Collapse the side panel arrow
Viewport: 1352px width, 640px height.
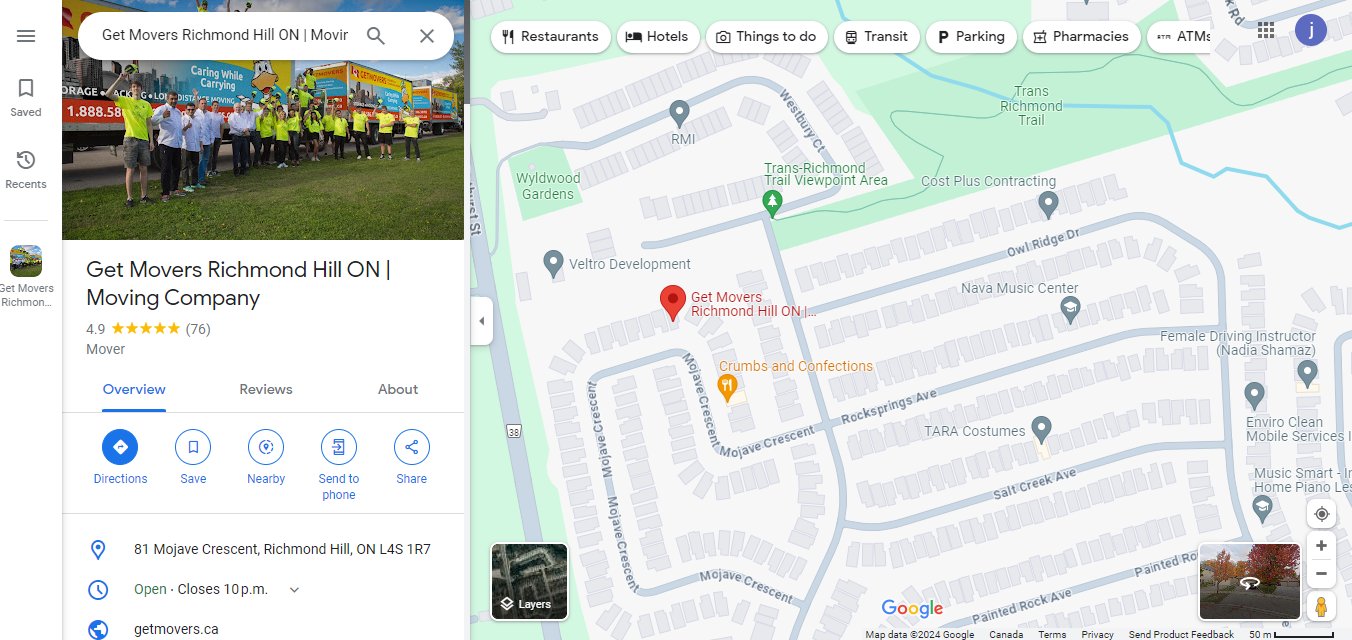click(x=482, y=321)
